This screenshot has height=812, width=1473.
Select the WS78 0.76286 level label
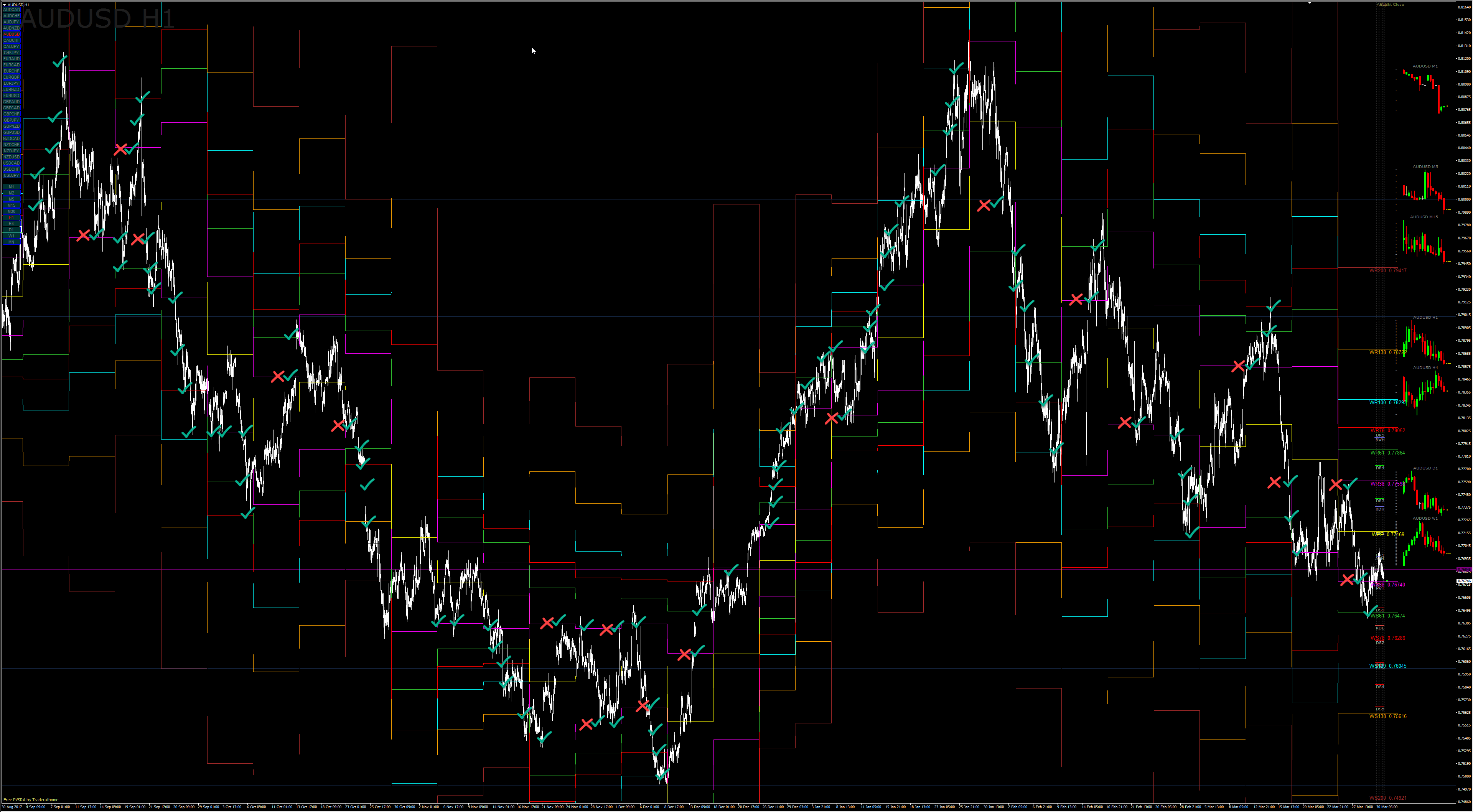(x=1388, y=638)
